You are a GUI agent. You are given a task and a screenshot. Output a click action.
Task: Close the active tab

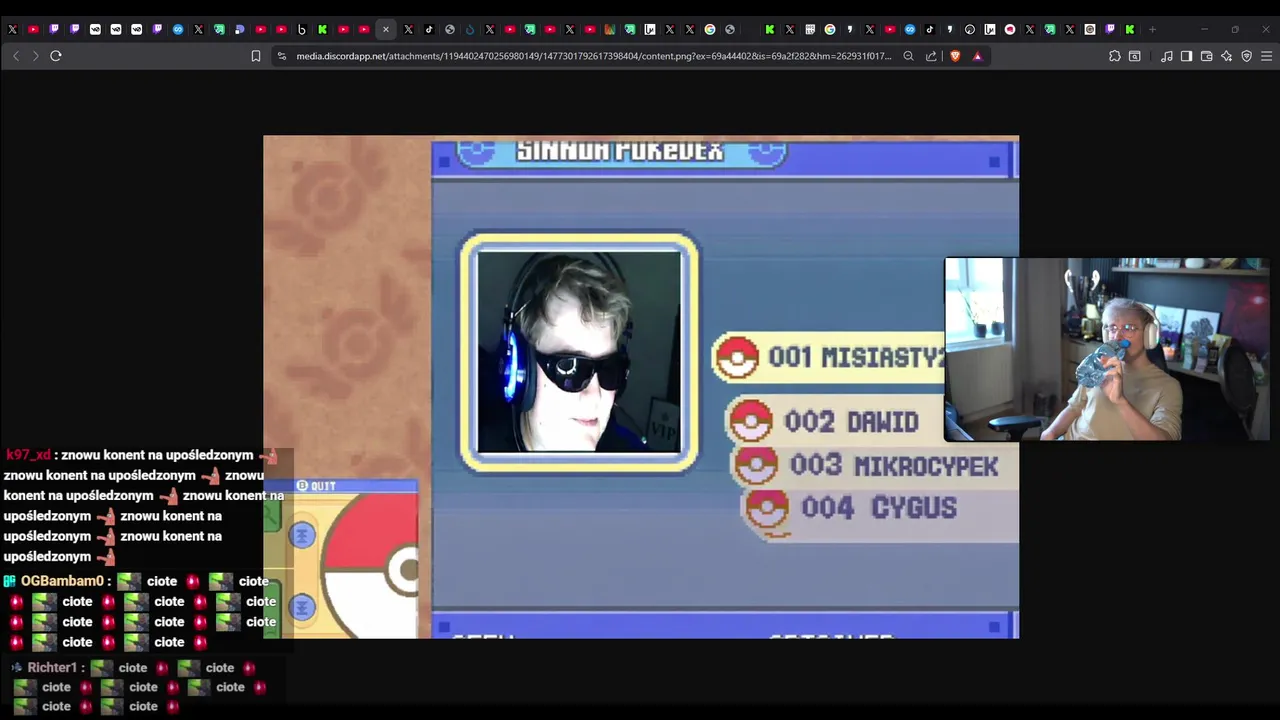385,29
